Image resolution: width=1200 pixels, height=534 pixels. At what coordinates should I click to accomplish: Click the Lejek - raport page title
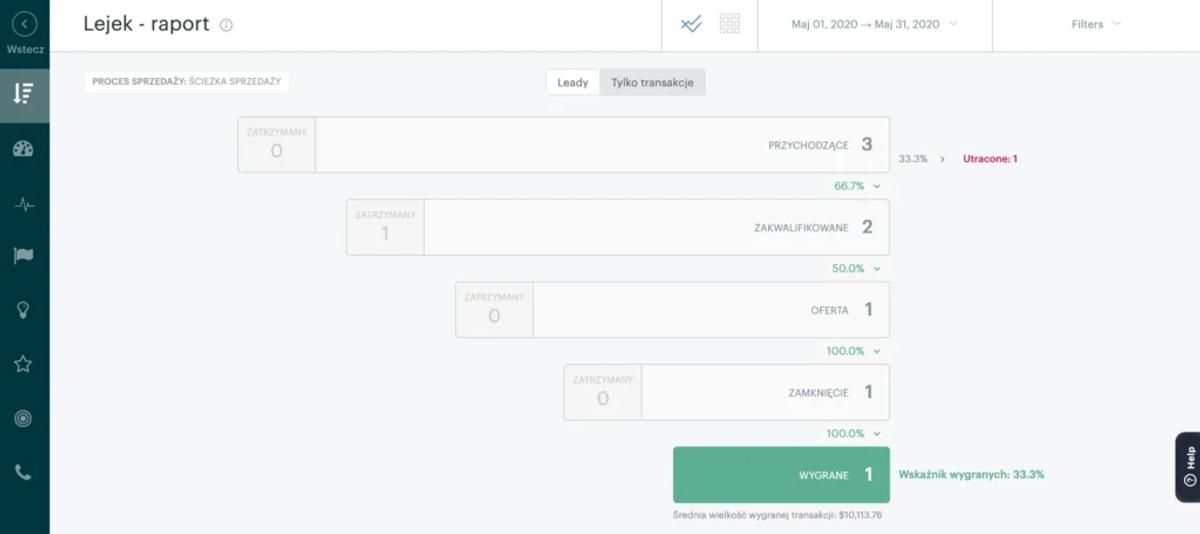point(146,24)
